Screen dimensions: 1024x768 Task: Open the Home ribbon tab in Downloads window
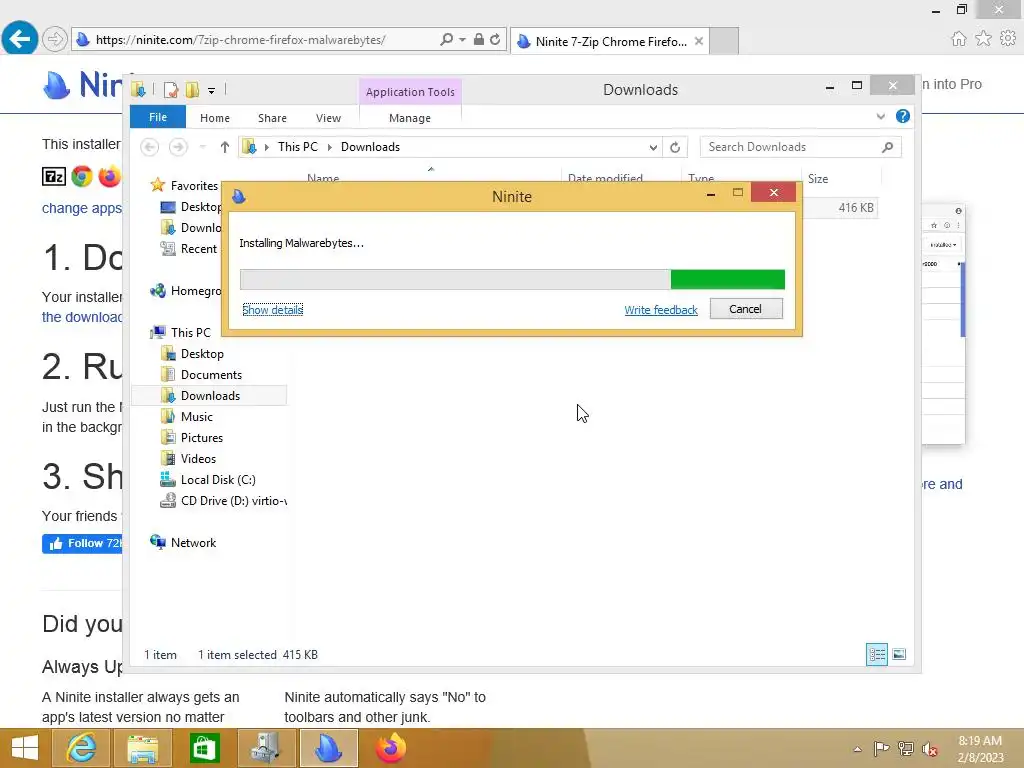point(215,118)
